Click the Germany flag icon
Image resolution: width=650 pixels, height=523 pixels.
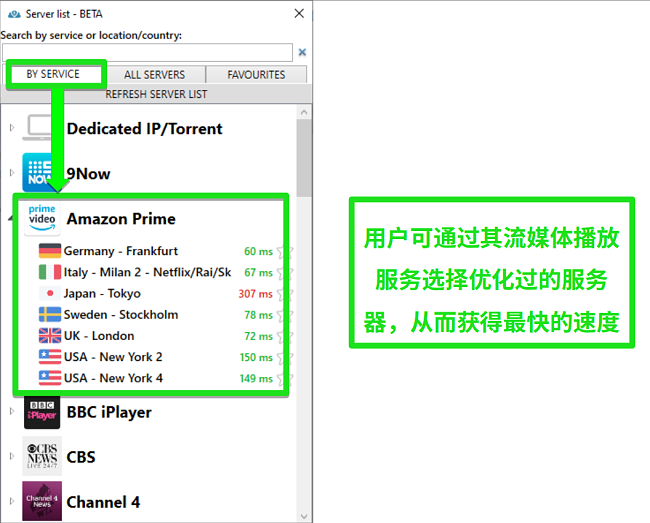coord(50,251)
